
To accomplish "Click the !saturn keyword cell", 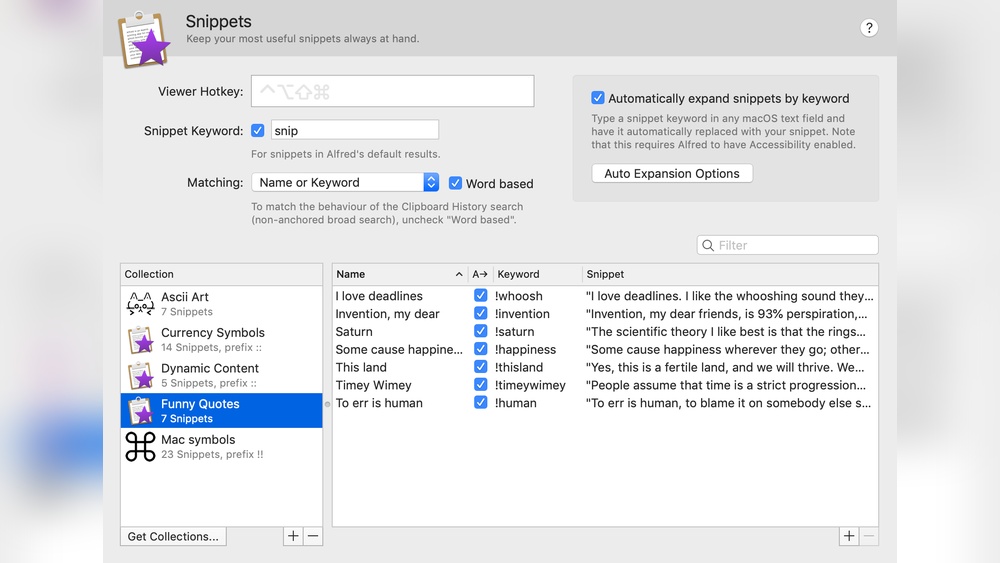I will pyautogui.click(x=514, y=332).
